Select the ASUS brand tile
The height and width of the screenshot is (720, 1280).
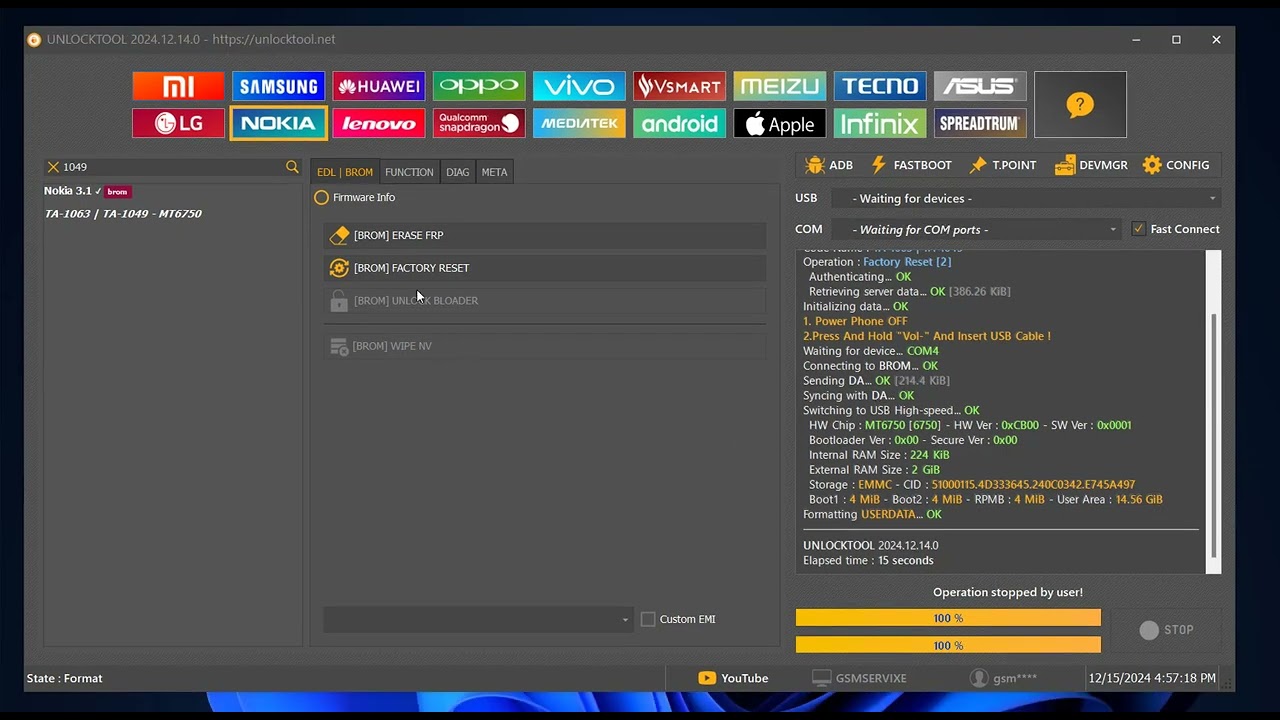pyautogui.click(x=980, y=86)
